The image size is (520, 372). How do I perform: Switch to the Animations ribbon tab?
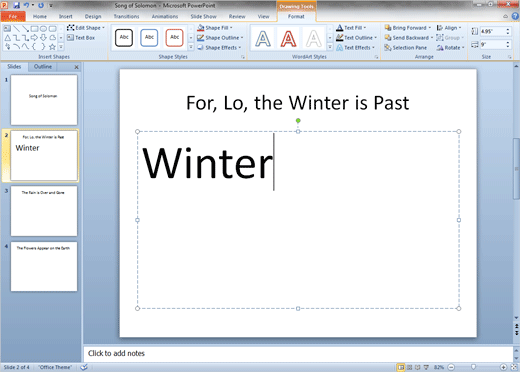point(165,16)
